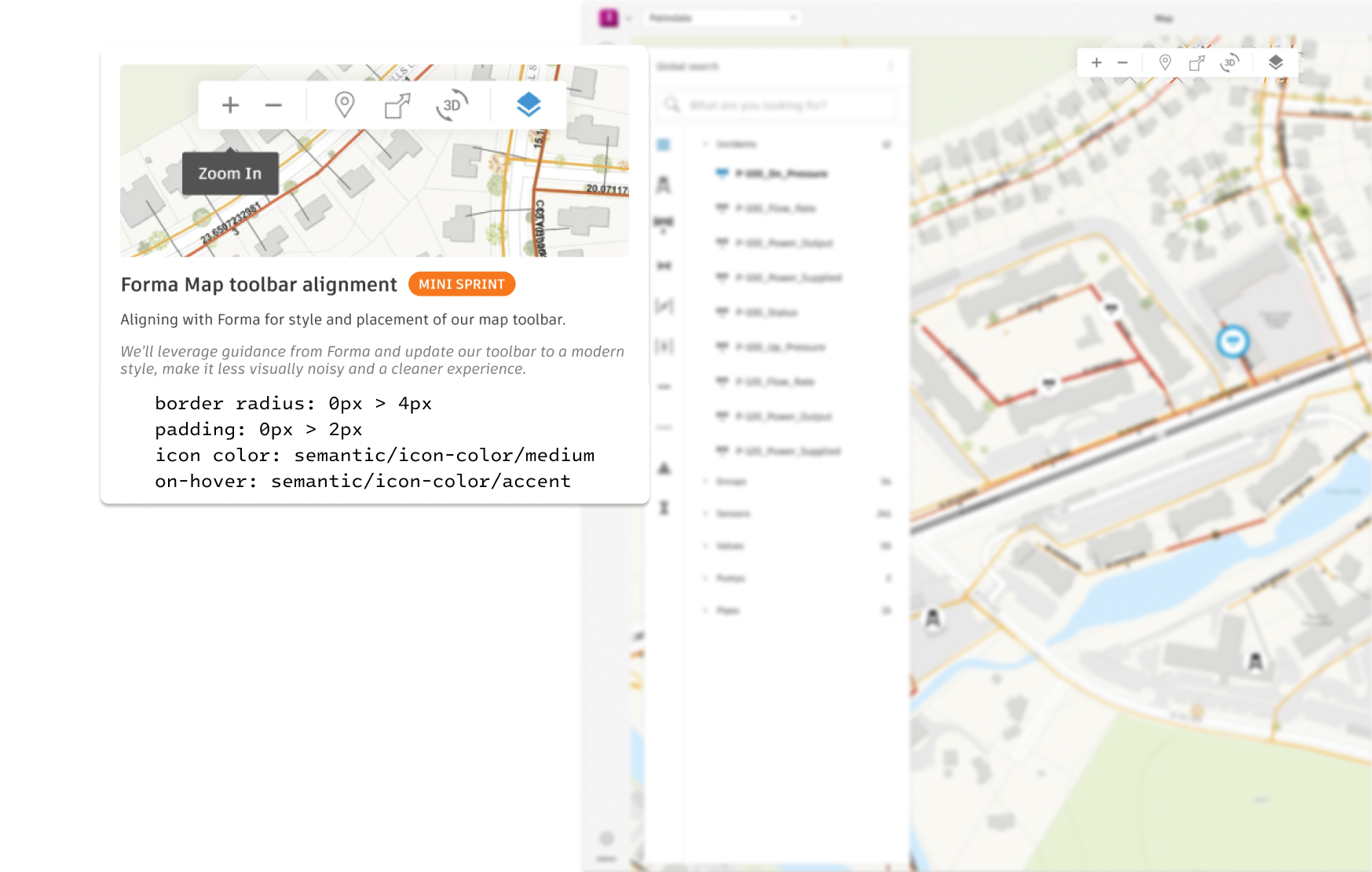Click the plus Zoom In icon in the preview card toolbar
The width and height of the screenshot is (1372, 872).
point(230,105)
